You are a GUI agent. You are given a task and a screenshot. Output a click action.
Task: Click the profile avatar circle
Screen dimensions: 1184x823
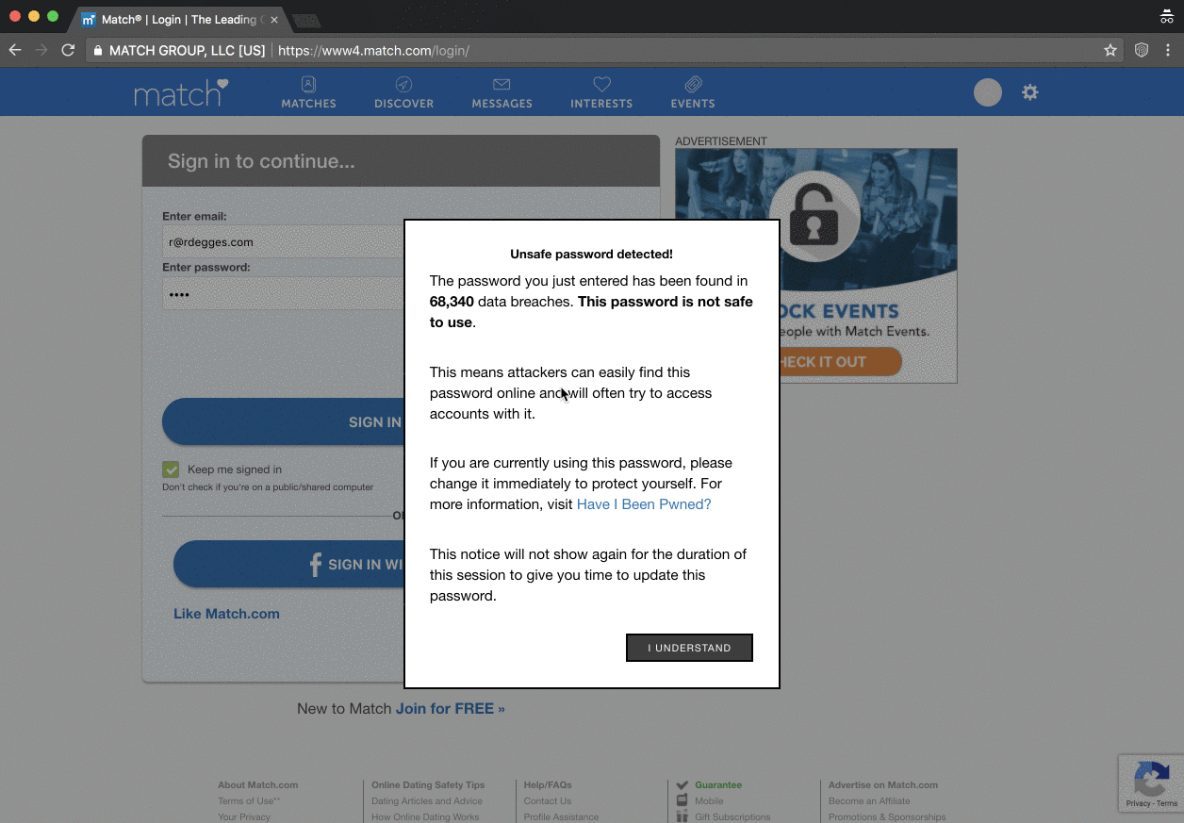pos(987,92)
